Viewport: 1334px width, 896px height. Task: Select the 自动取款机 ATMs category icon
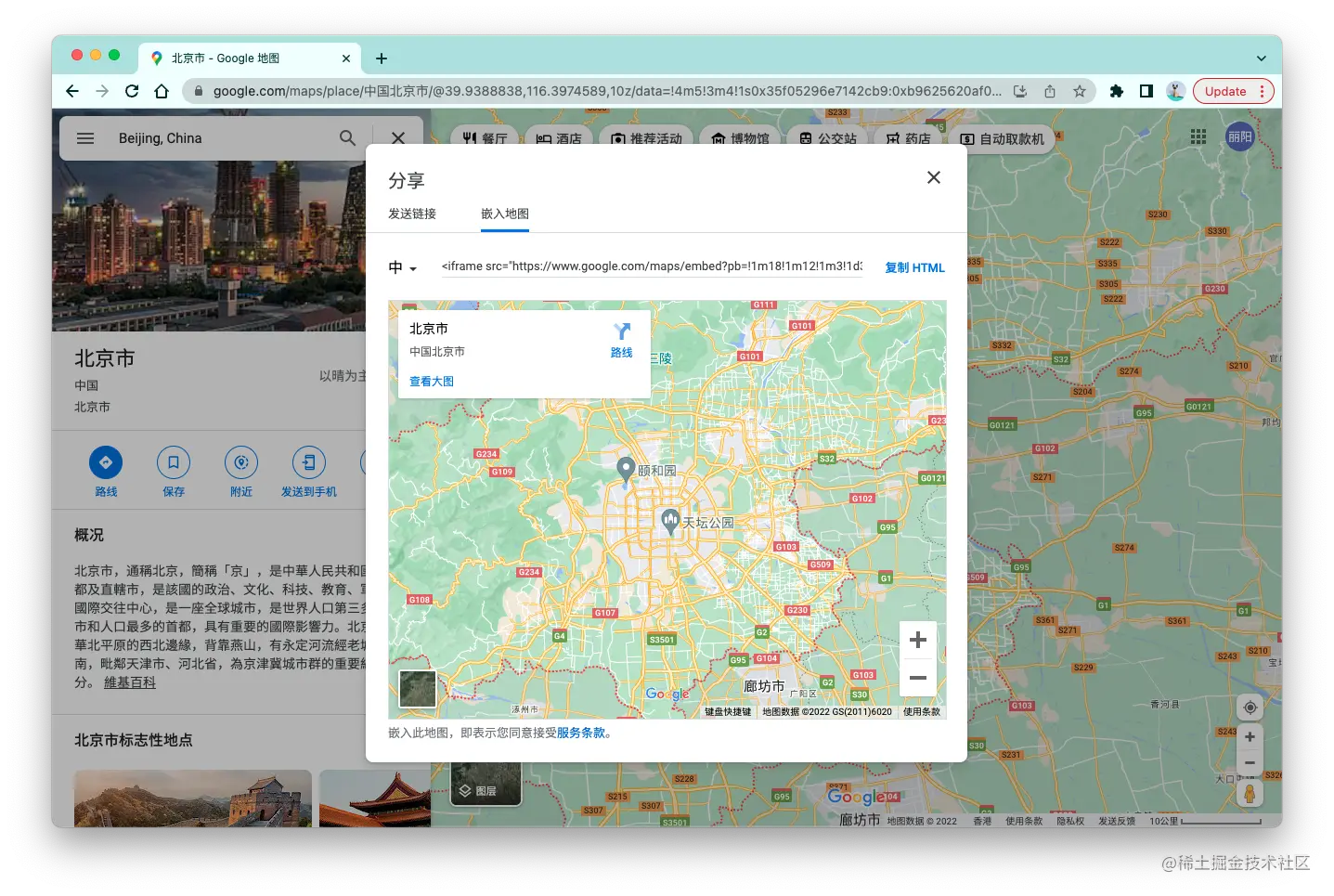pos(969,139)
